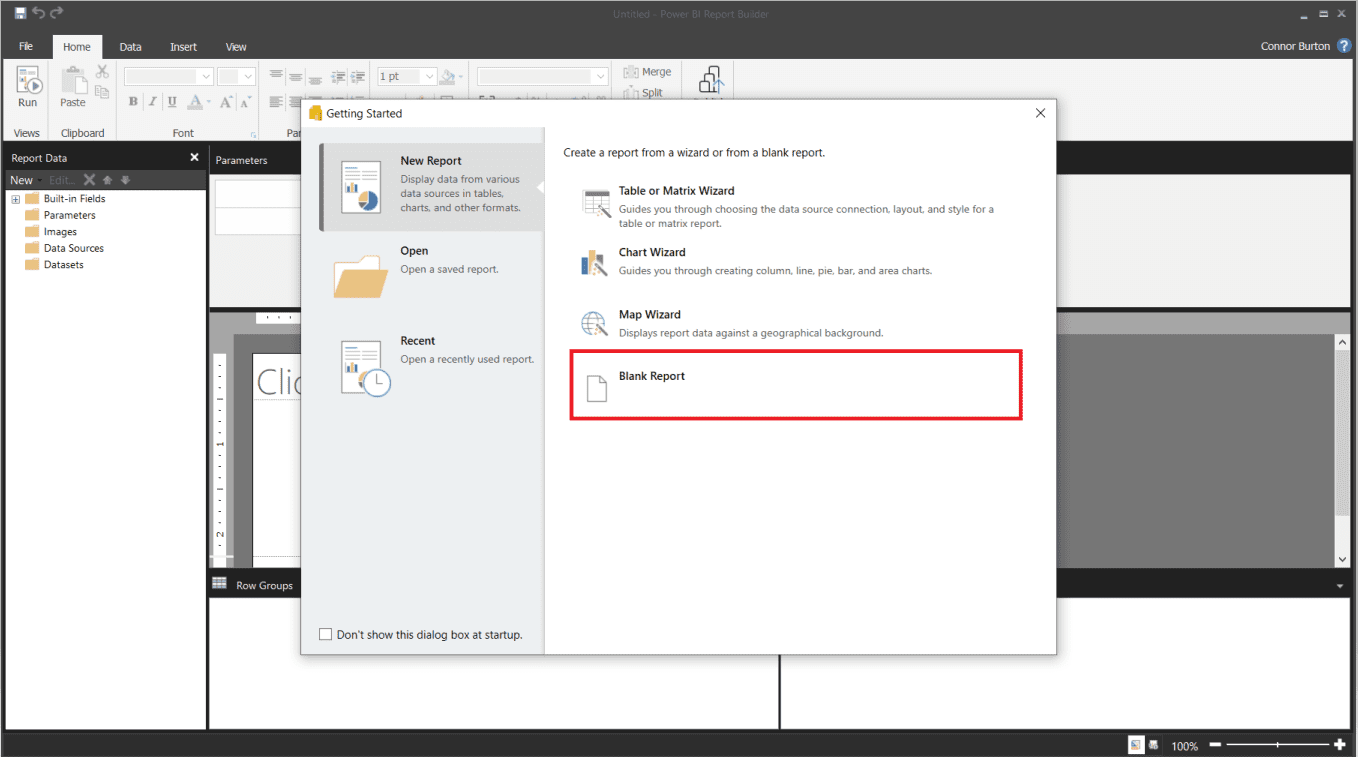Open font color dropdown arrow
This screenshot has height=757, width=1358.
pos(208,102)
